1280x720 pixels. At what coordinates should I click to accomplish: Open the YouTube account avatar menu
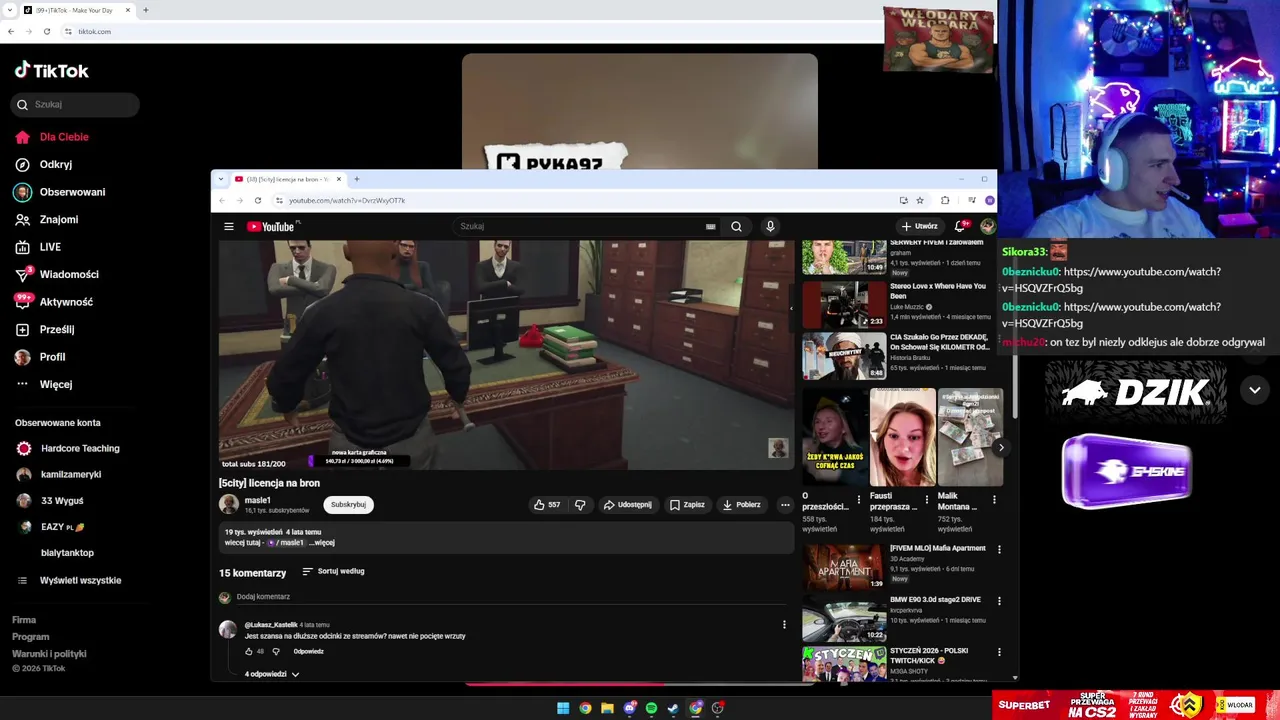(988, 227)
